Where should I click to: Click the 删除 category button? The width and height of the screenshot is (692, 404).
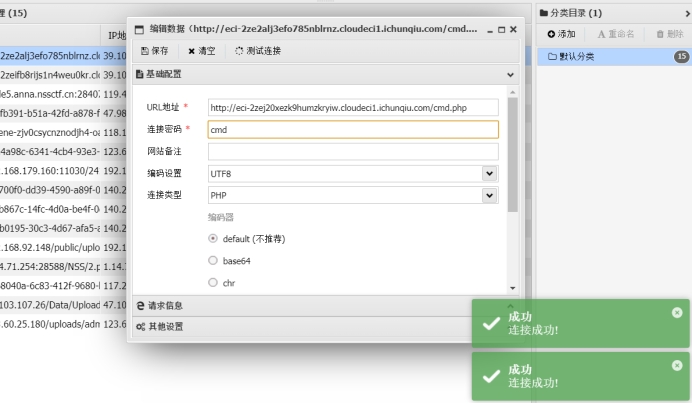670,34
